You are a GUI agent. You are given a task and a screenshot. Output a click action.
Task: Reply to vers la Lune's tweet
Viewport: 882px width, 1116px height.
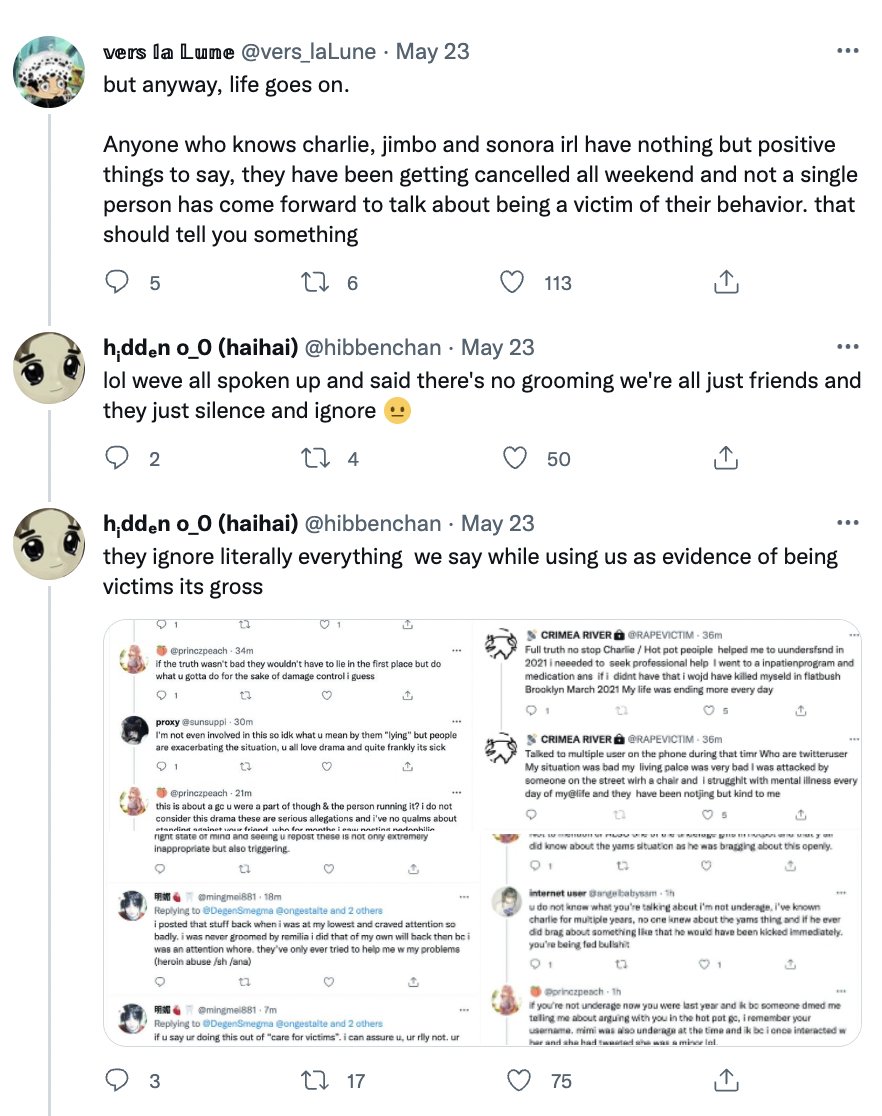coord(117,283)
